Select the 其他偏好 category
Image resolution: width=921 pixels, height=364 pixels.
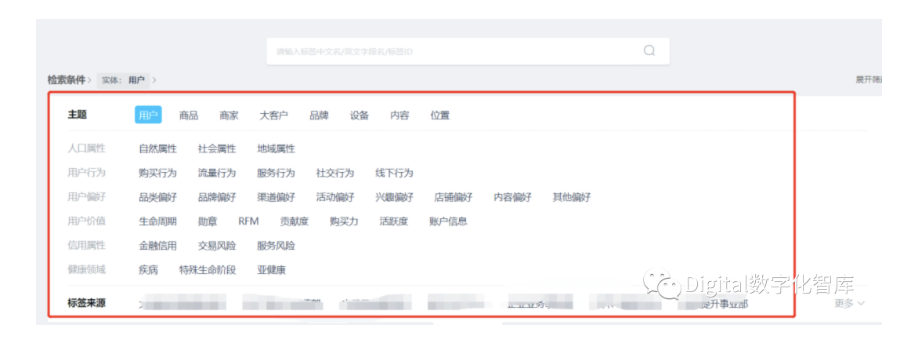coord(572,197)
